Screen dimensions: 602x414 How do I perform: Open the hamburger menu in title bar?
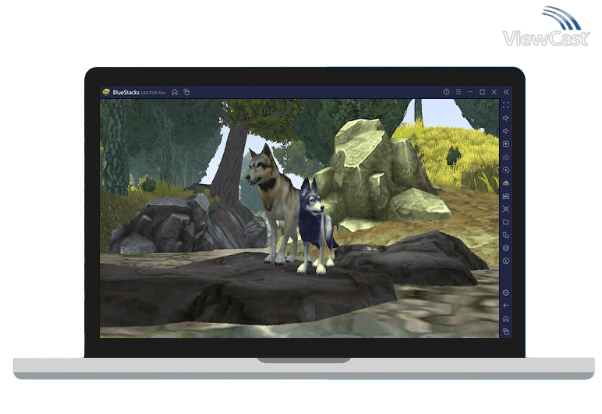(x=458, y=92)
